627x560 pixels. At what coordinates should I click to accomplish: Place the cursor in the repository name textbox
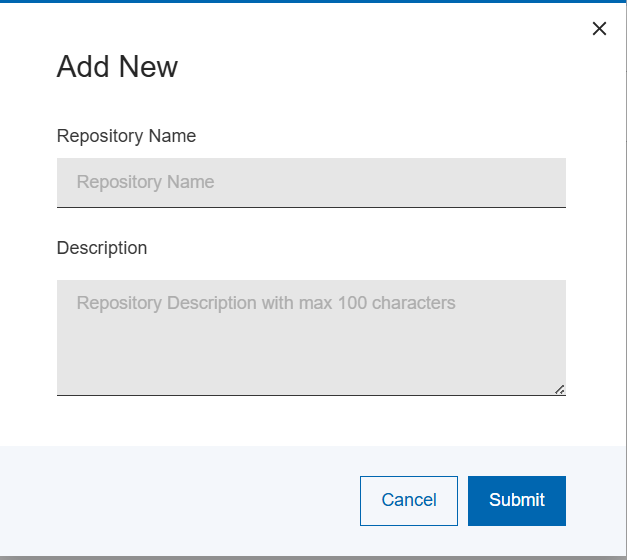(x=311, y=182)
